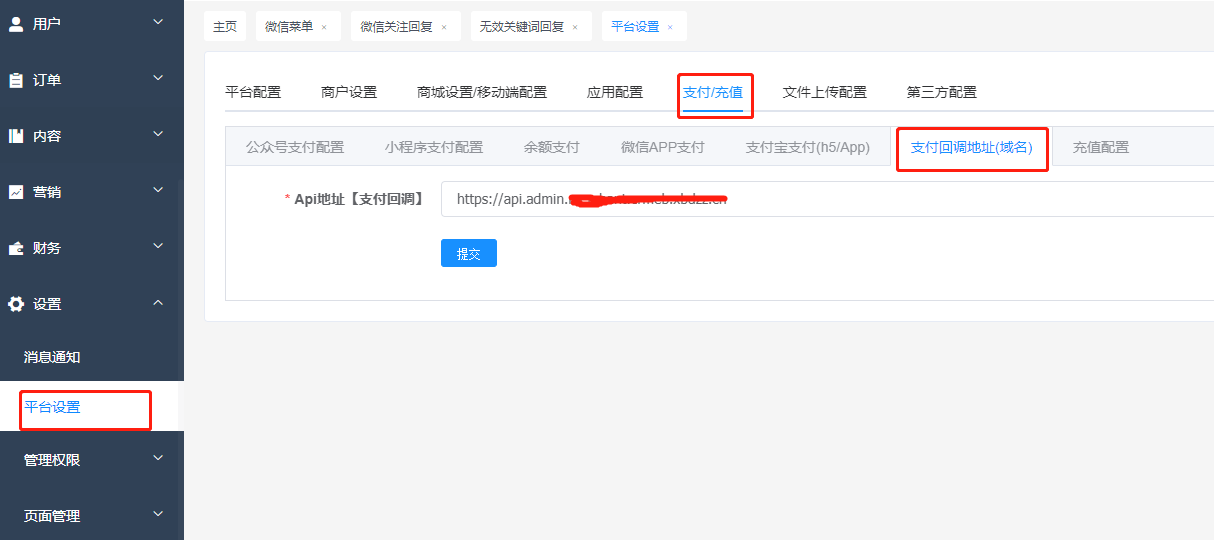
Task: Select the 公众号支付配置 sub-tab
Action: [295, 147]
